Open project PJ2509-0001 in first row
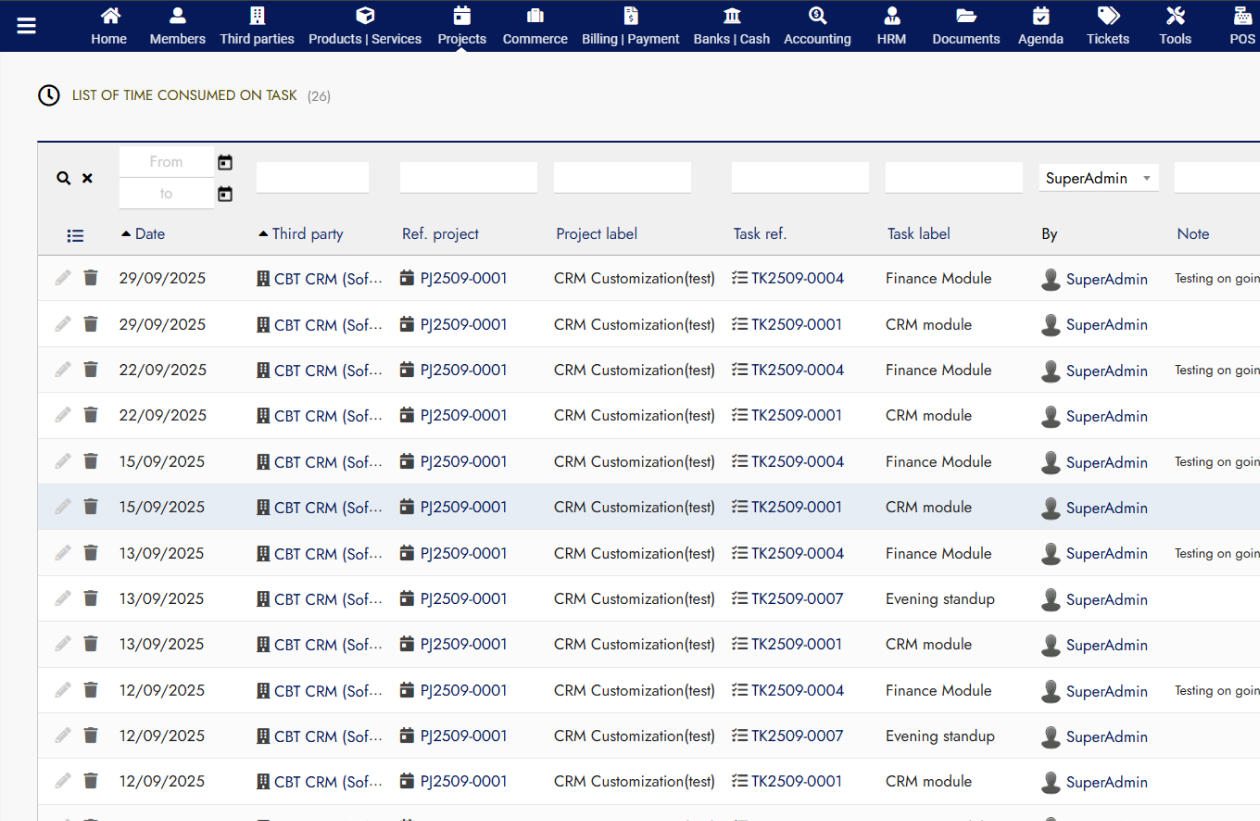 pyautogui.click(x=462, y=279)
